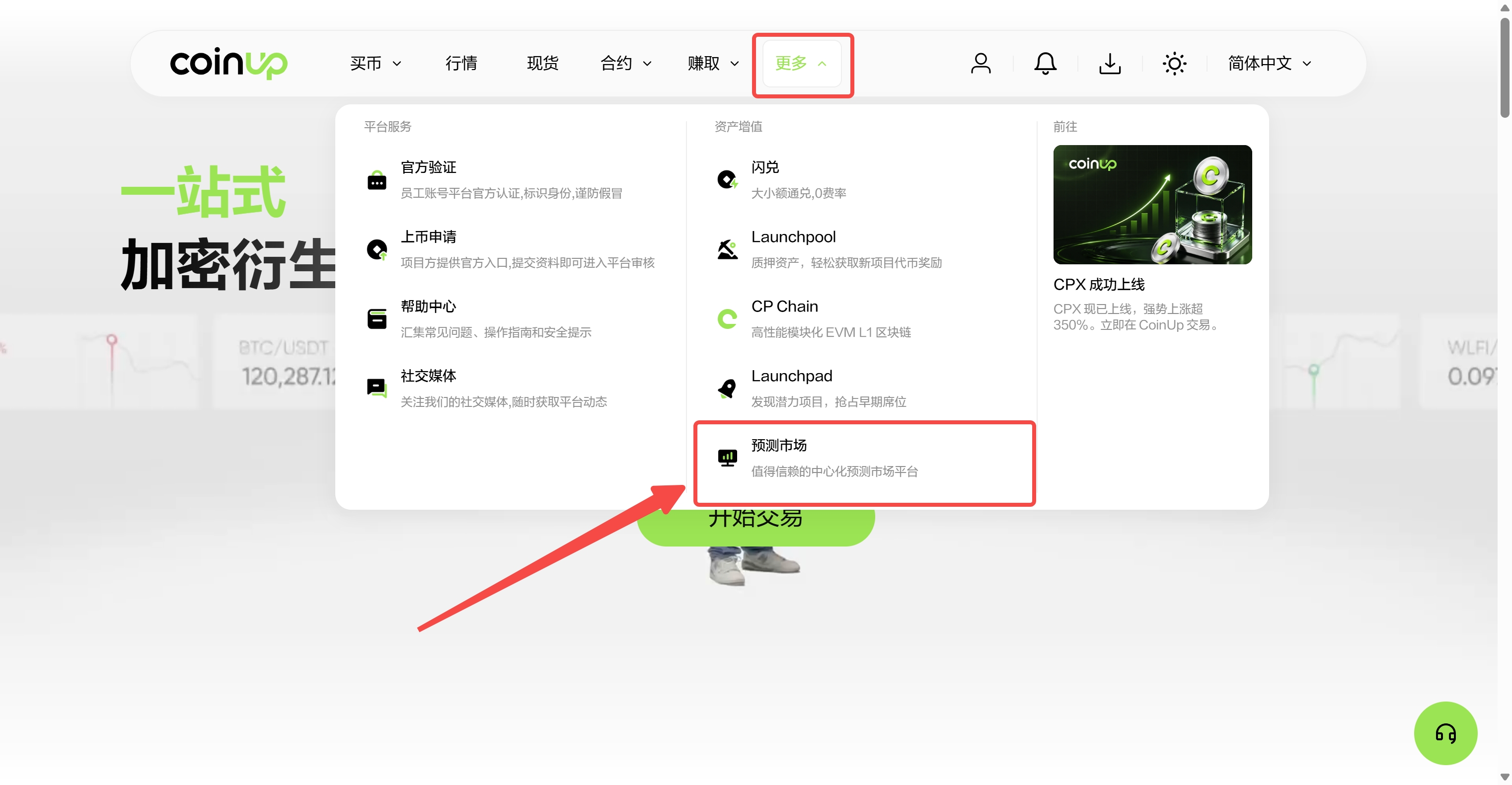Viewport: 1512px width, 785px height.
Task: Click the CPX 成功上线 title
Action: 1099,285
